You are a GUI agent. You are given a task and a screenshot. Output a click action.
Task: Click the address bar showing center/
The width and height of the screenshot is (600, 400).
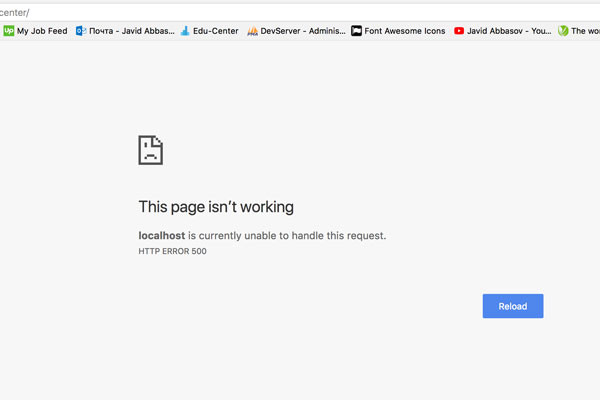300,13
